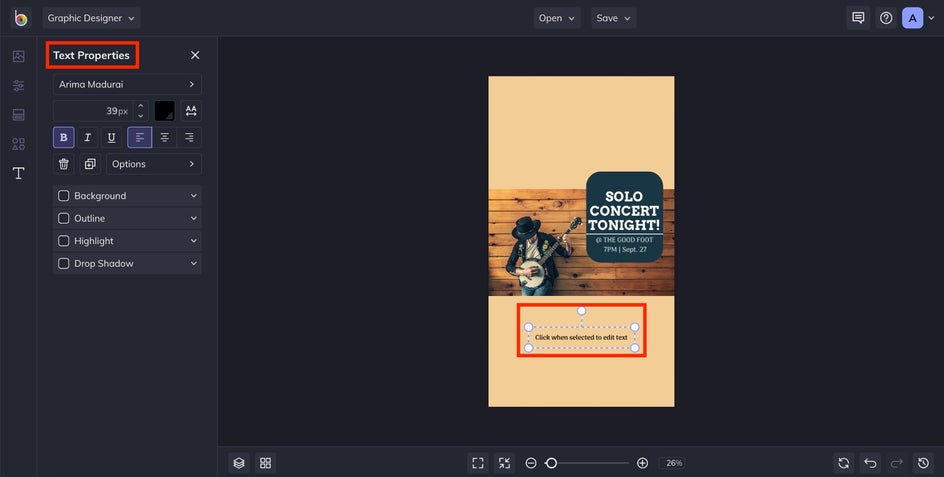Zoom in with the plus icon
The image size is (944, 477).
[642, 463]
